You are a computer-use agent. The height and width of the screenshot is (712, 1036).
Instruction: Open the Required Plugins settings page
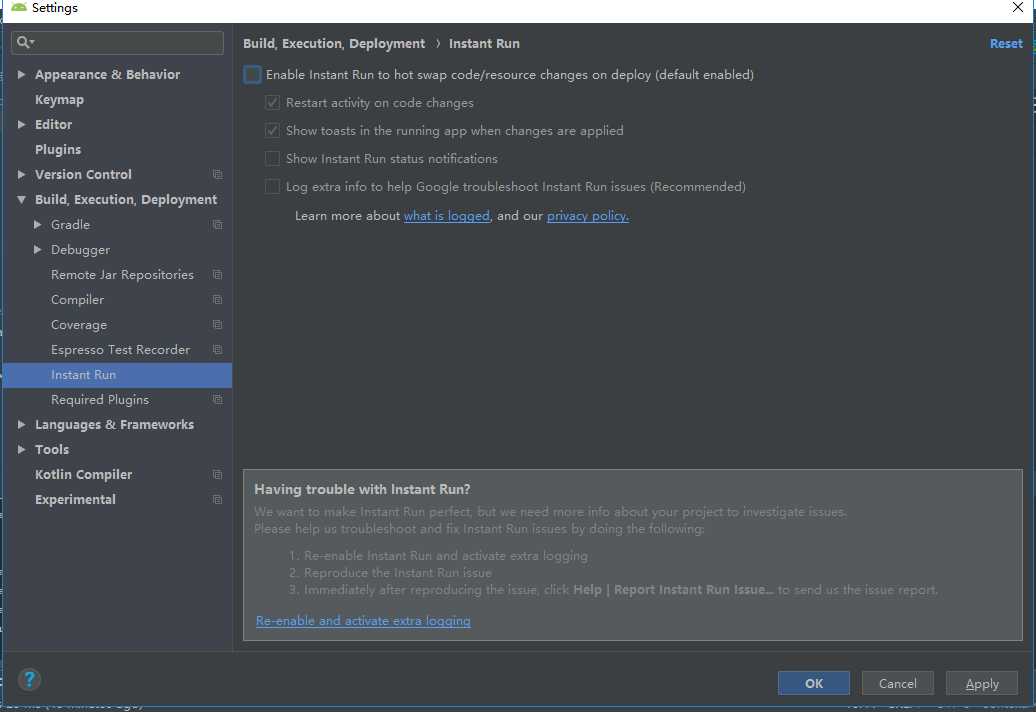point(100,400)
